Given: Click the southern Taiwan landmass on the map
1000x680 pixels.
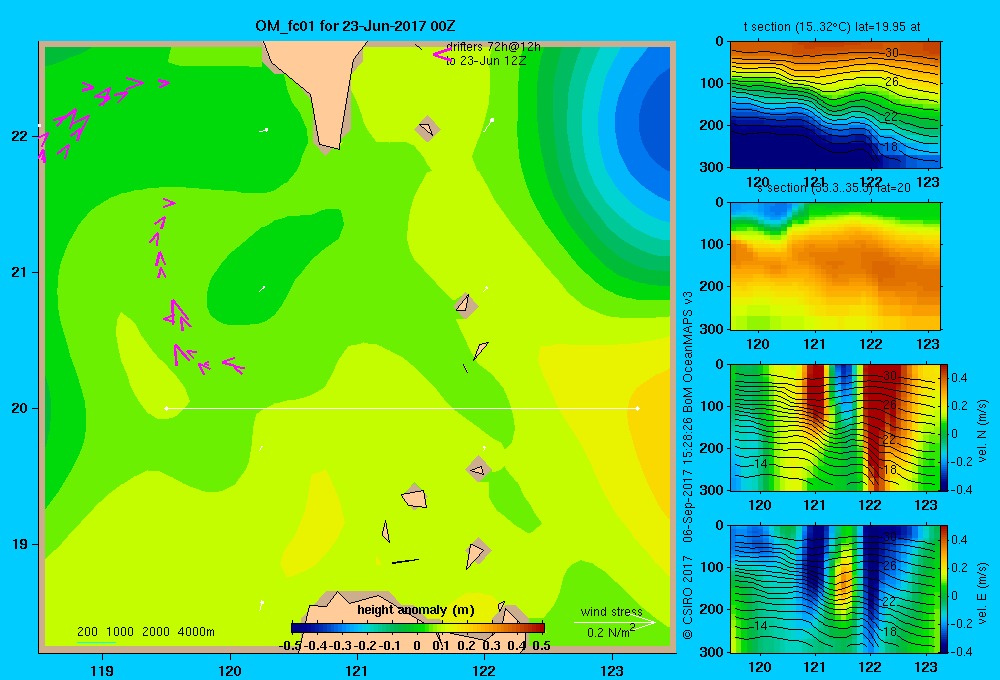Looking at the screenshot, I should (325, 89).
